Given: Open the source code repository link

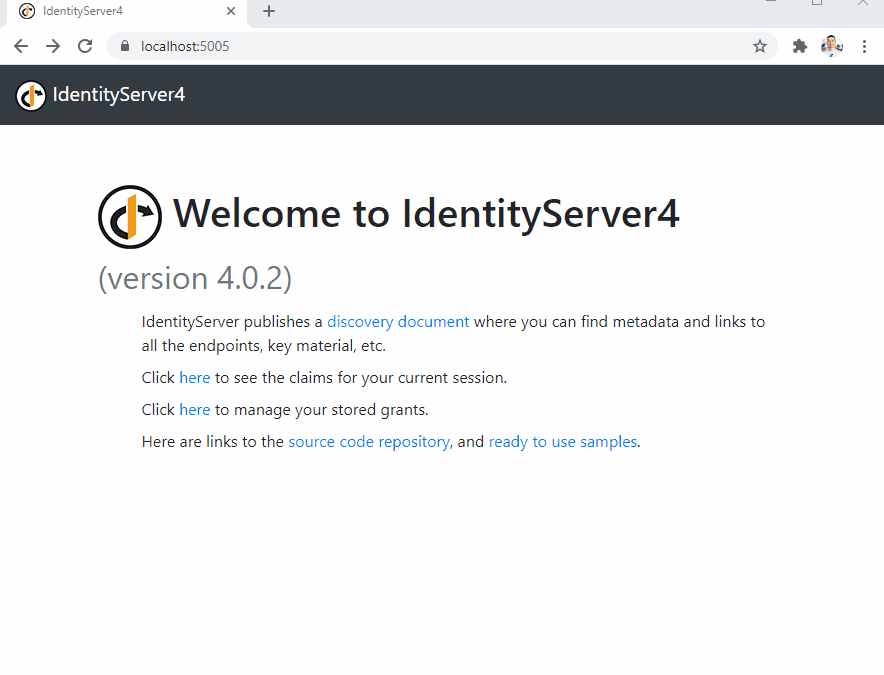Looking at the screenshot, I should tap(368, 442).
